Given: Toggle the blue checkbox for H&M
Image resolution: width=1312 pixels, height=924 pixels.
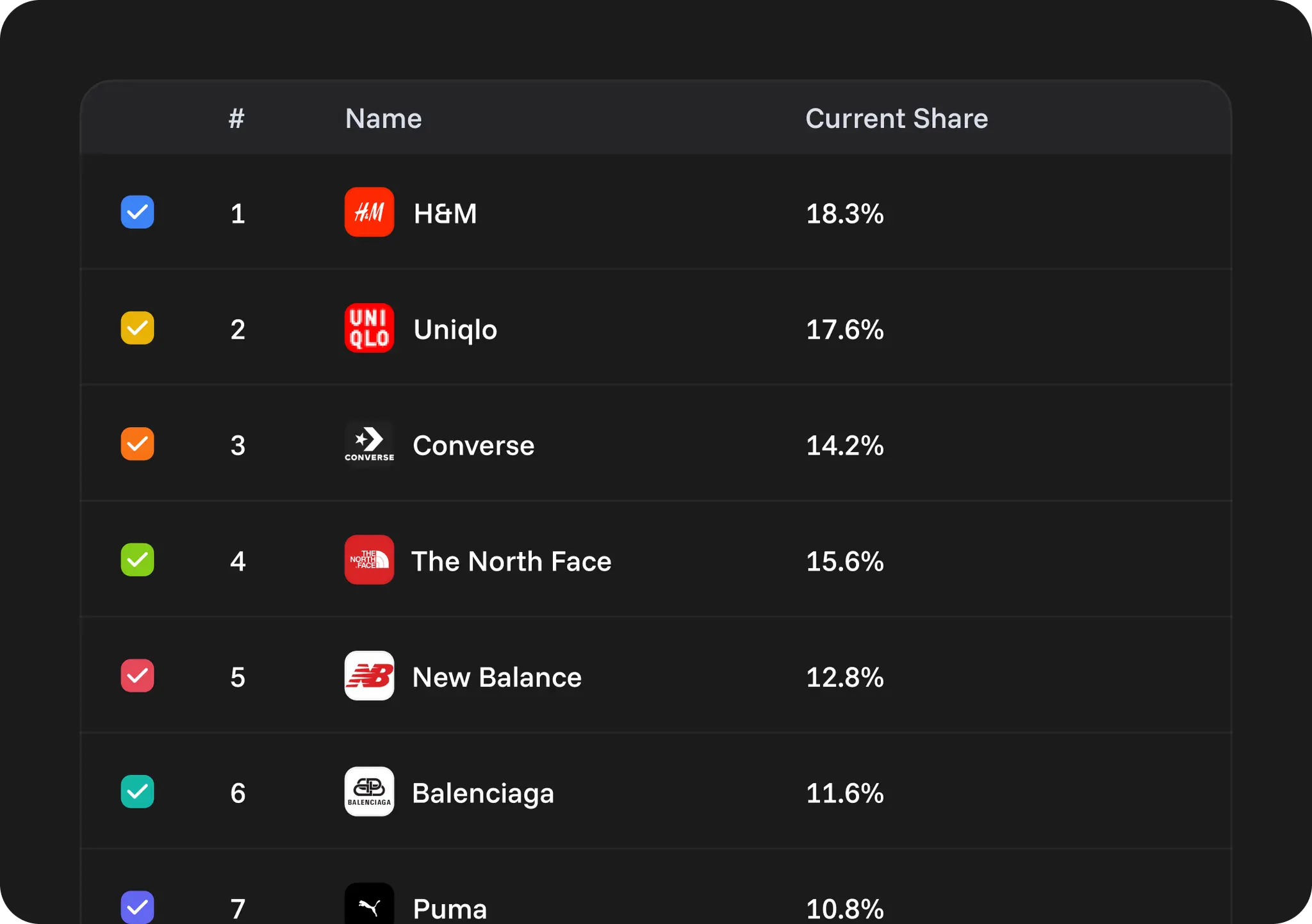Looking at the screenshot, I should 136,212.
